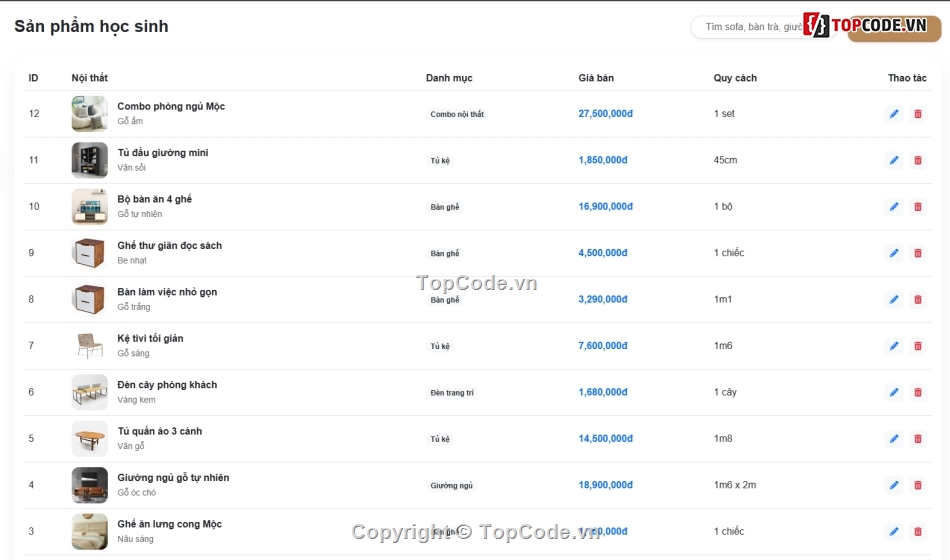Image resolution: width=950 pixels, height=560 pixels.
Task: Click product name Combo phòng ngủ Mộc
Action: point(171,106)
